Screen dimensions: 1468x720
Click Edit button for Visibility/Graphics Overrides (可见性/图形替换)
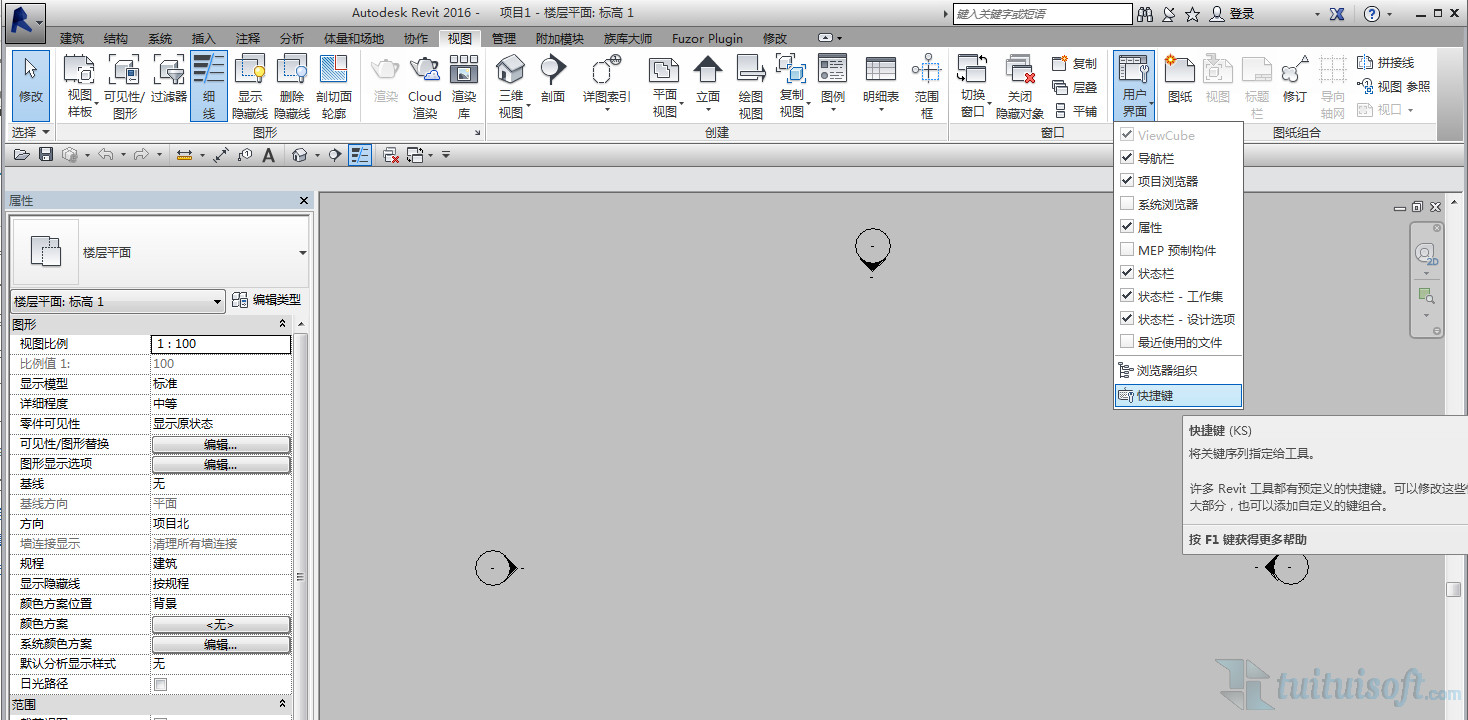coord(221,444)
